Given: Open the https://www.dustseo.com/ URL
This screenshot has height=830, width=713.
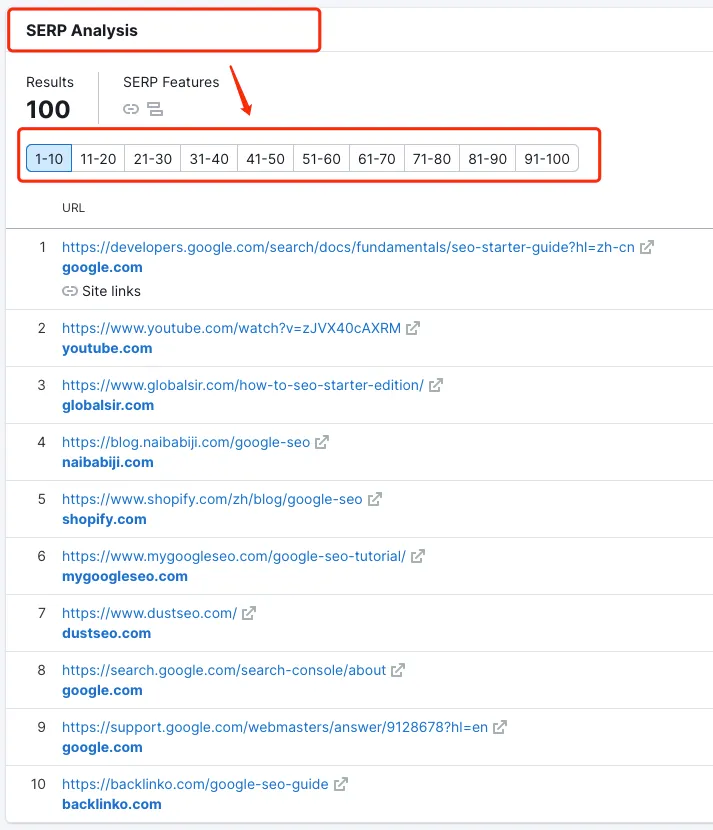Looking at the screenshot, I should pos(149,613).
